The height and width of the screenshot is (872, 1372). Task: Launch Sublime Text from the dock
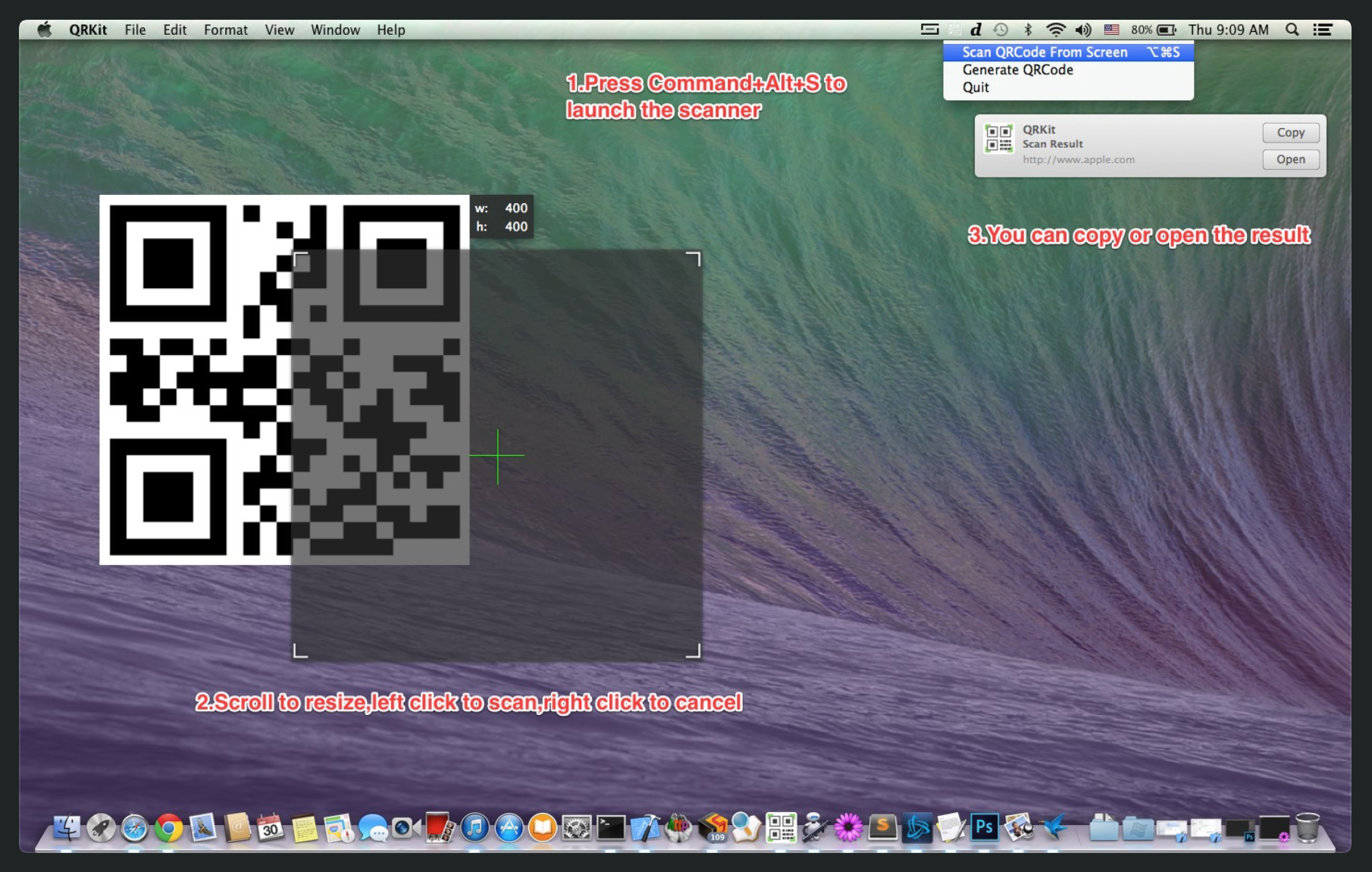pos(882,827)
